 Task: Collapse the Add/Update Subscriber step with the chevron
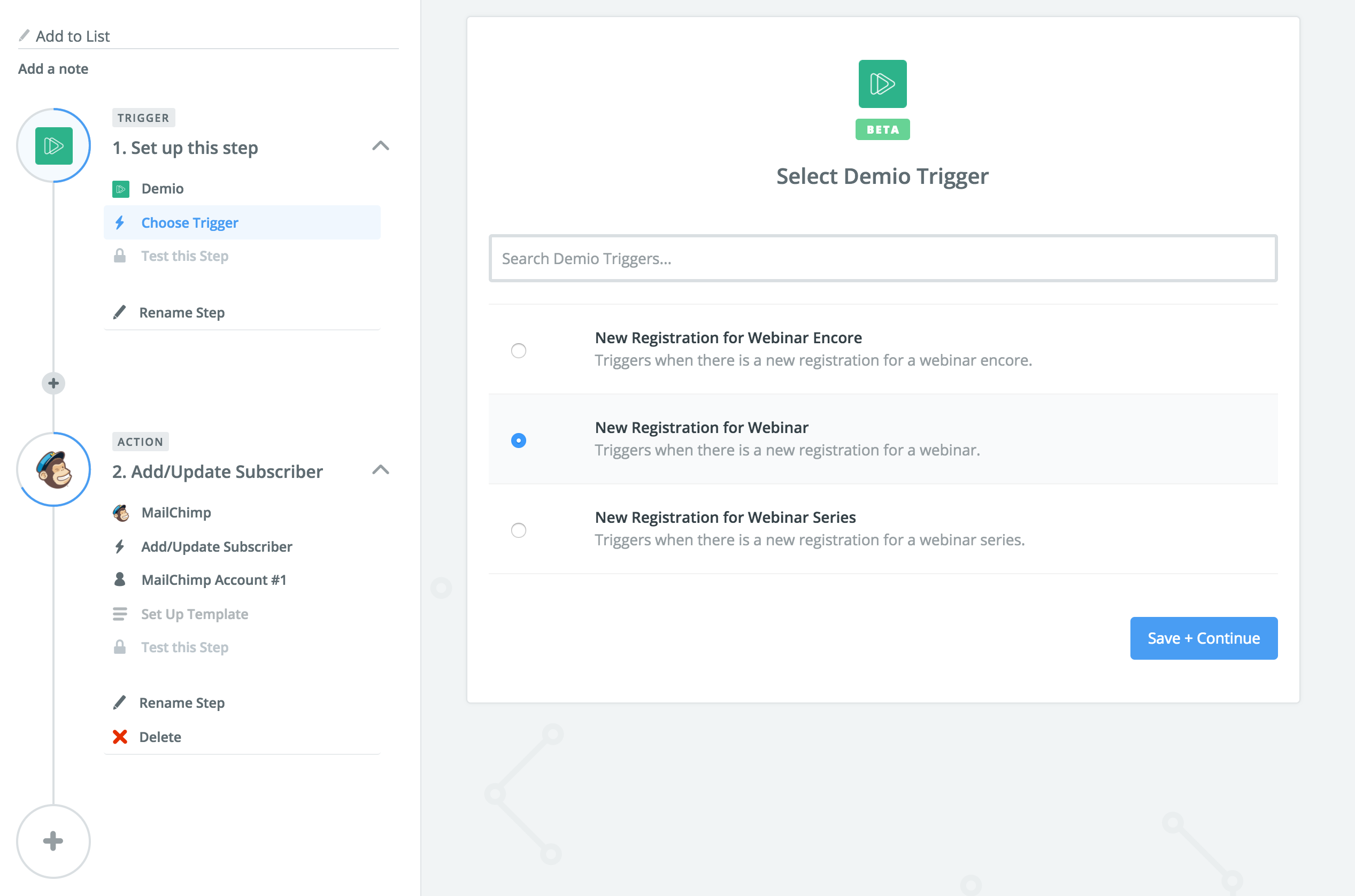point(381,470)
